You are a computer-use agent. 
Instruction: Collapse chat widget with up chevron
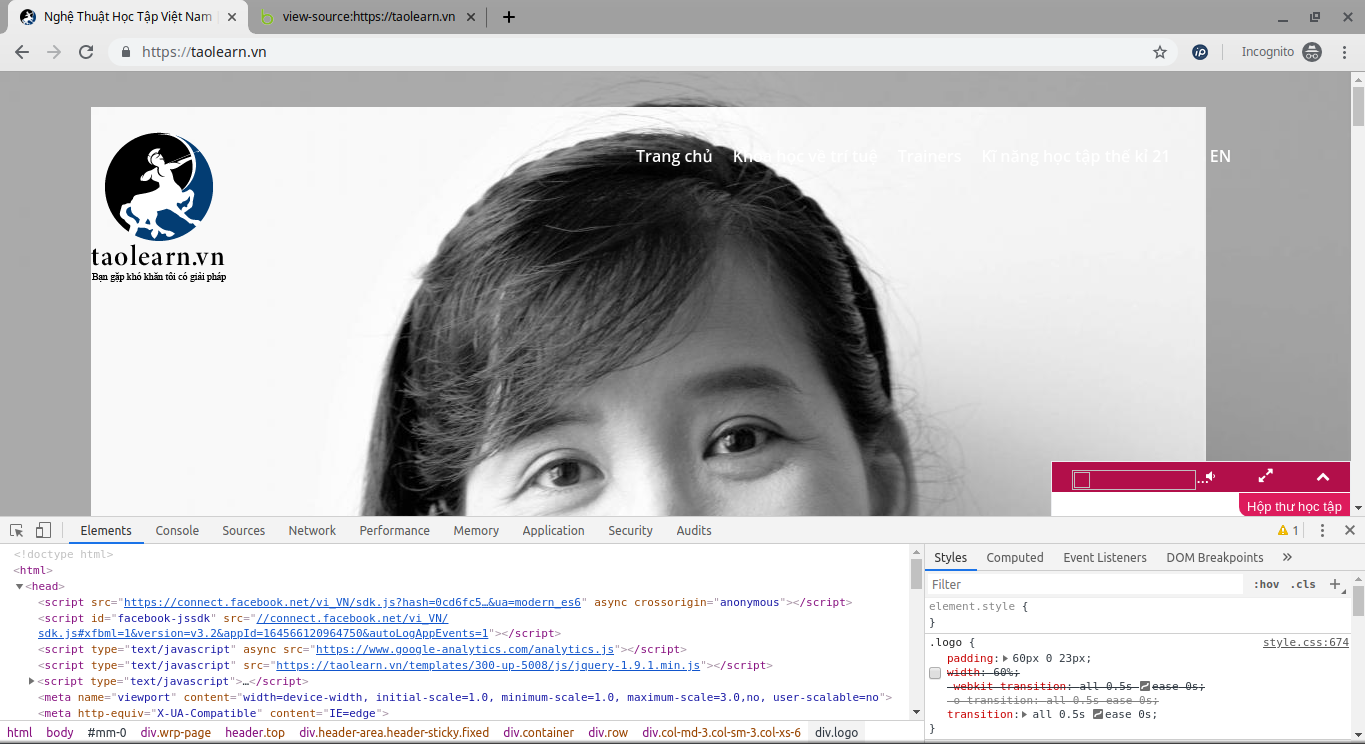[x=1323, y=477]
